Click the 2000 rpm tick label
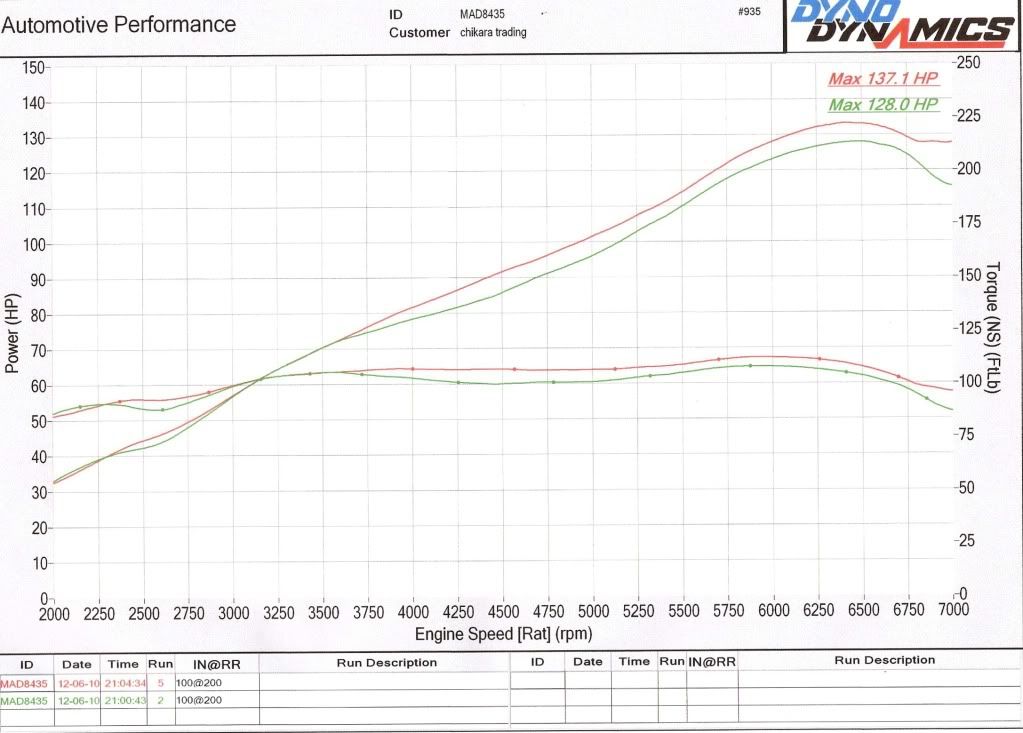The height and width of the screenshot is (733, 1023). (54, 614)
